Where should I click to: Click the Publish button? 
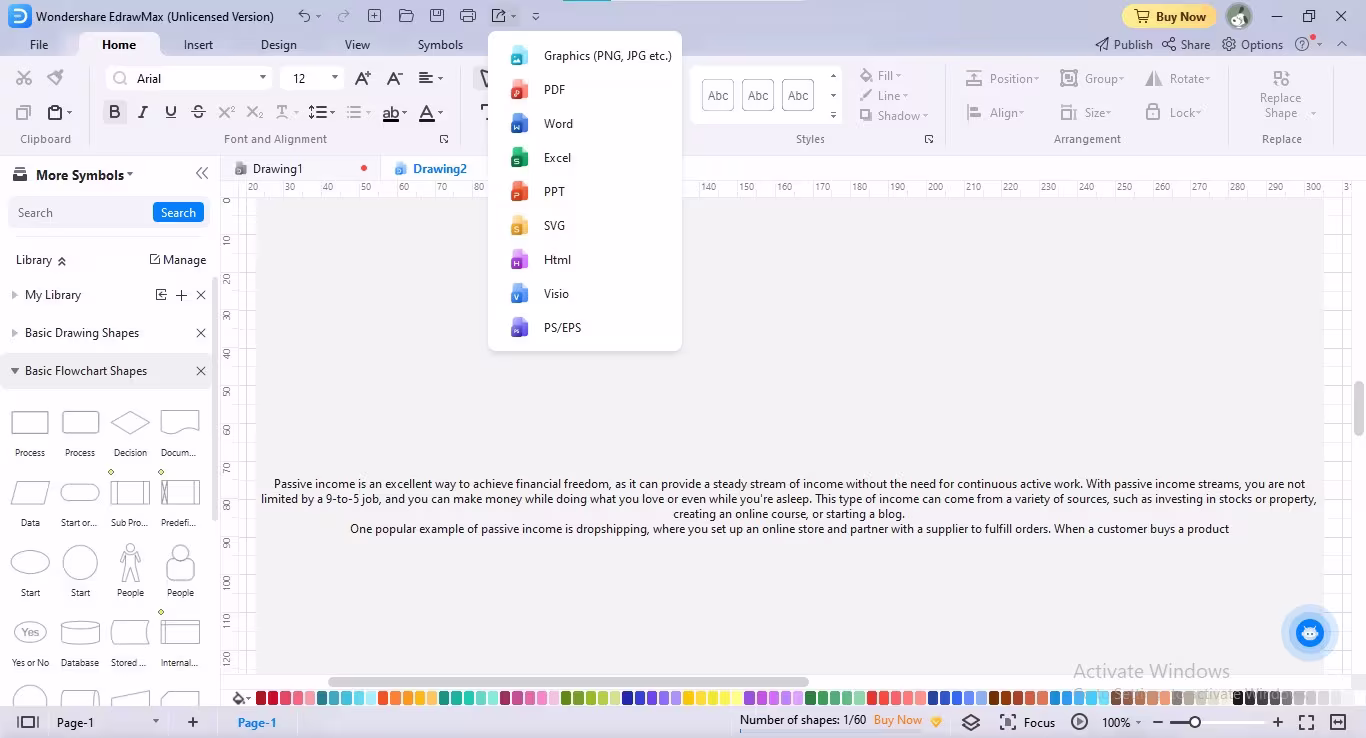[1123, 45]
